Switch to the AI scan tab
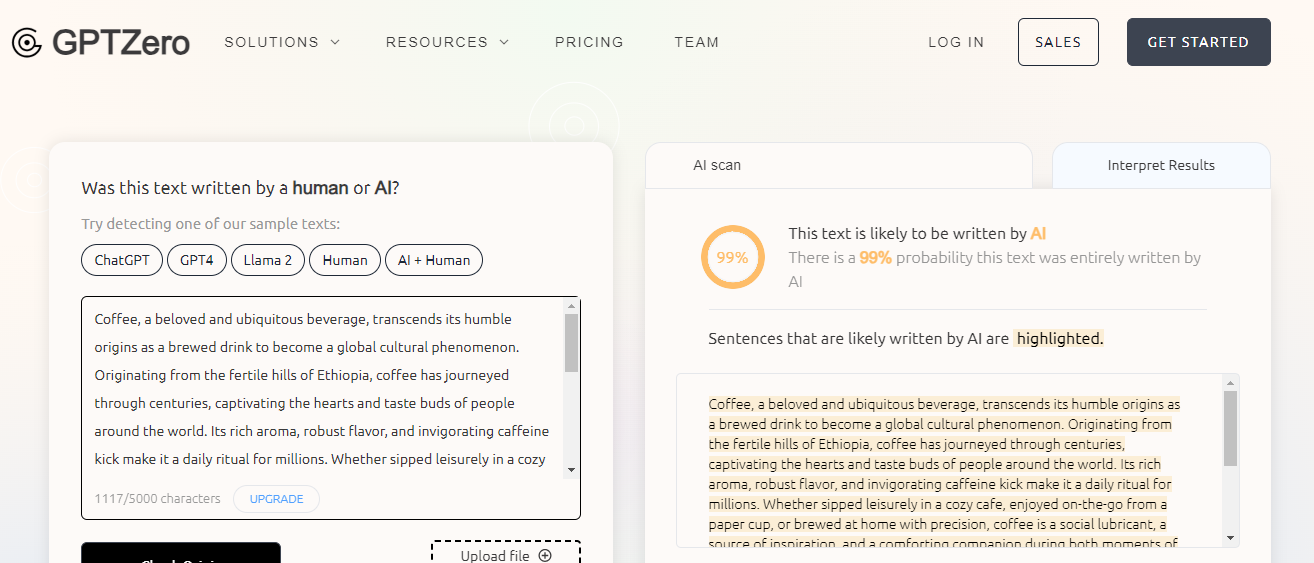Viewport: 1314px width, 563px height. (838, 165)
